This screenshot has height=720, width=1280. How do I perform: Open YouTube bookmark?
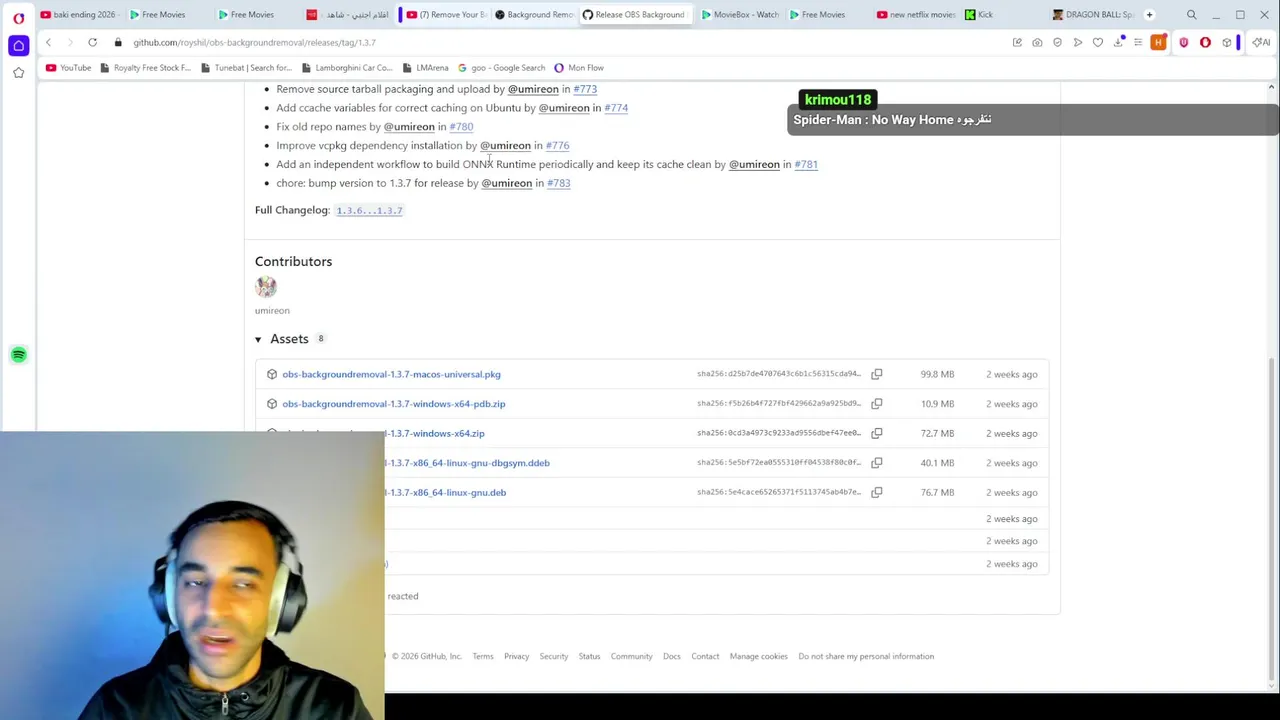tap(68, 68)
